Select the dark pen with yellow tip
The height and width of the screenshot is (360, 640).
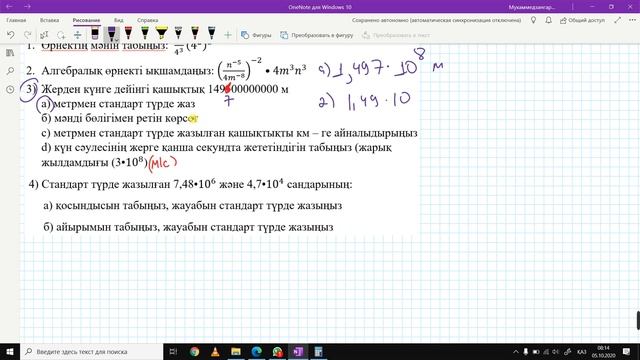[x=195, y=33]
